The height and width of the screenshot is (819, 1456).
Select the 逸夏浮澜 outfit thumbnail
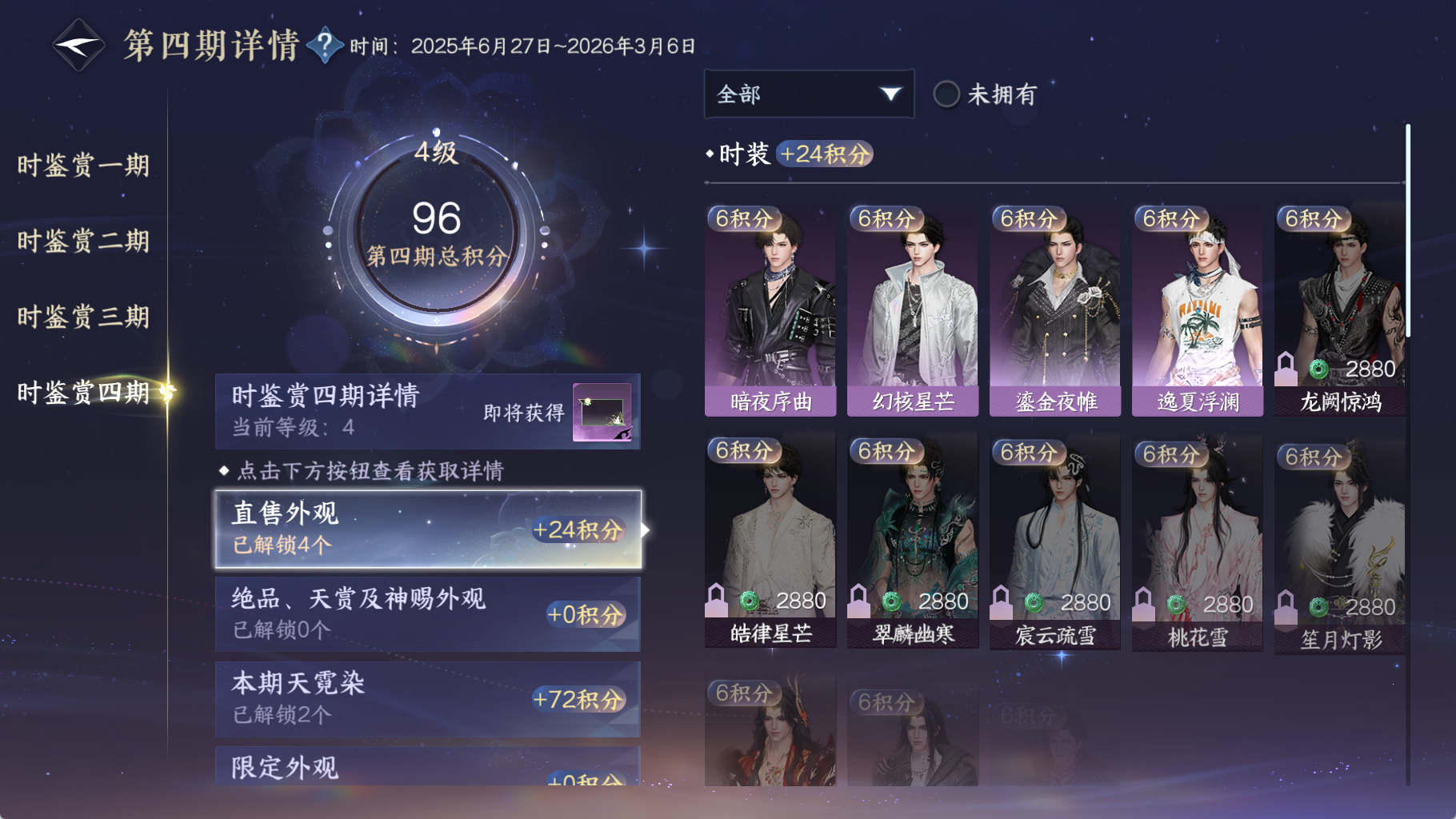tap(1198, 310)
